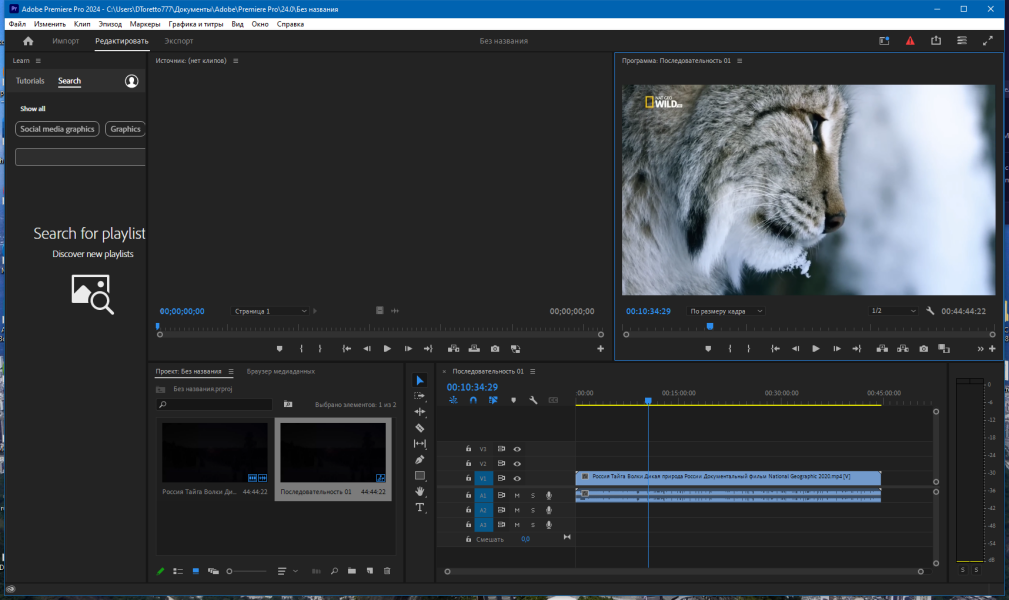This screenshot has width=1009, height=600.
Task: Open the 'Эпизод' menu in the menu bar
Action: click(110, 23)
